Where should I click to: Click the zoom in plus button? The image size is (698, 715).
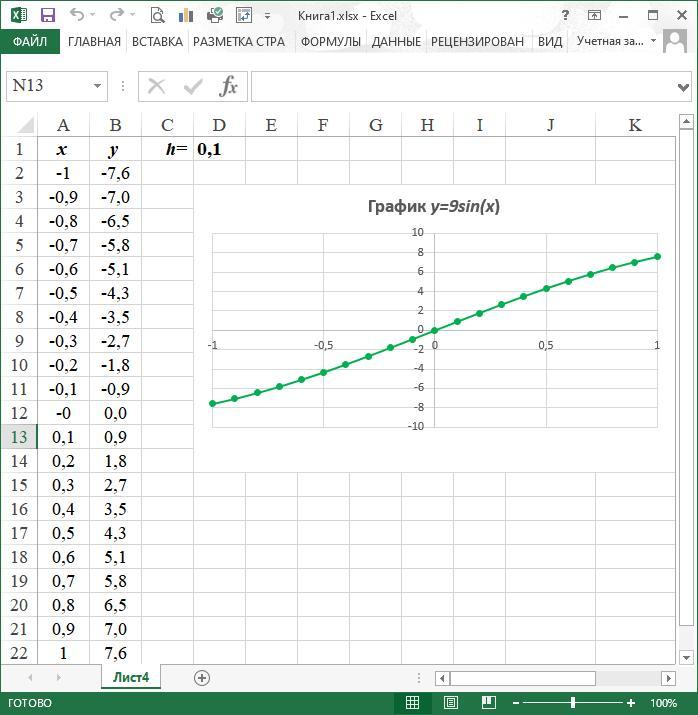pos(631,703)
